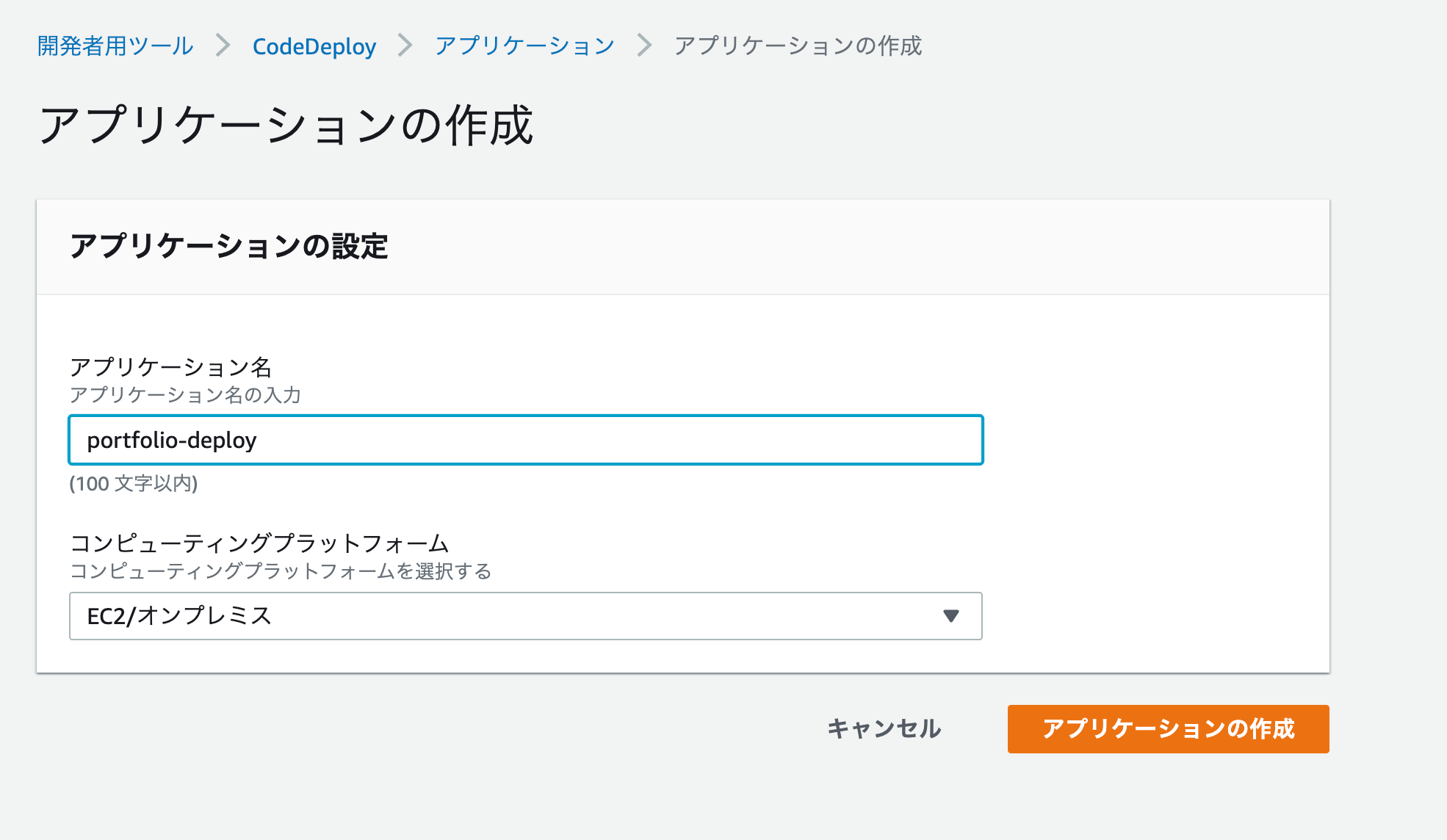Viewport: 1447px width, 840px height.
Task: Click the application name input field
Action: 526,440
